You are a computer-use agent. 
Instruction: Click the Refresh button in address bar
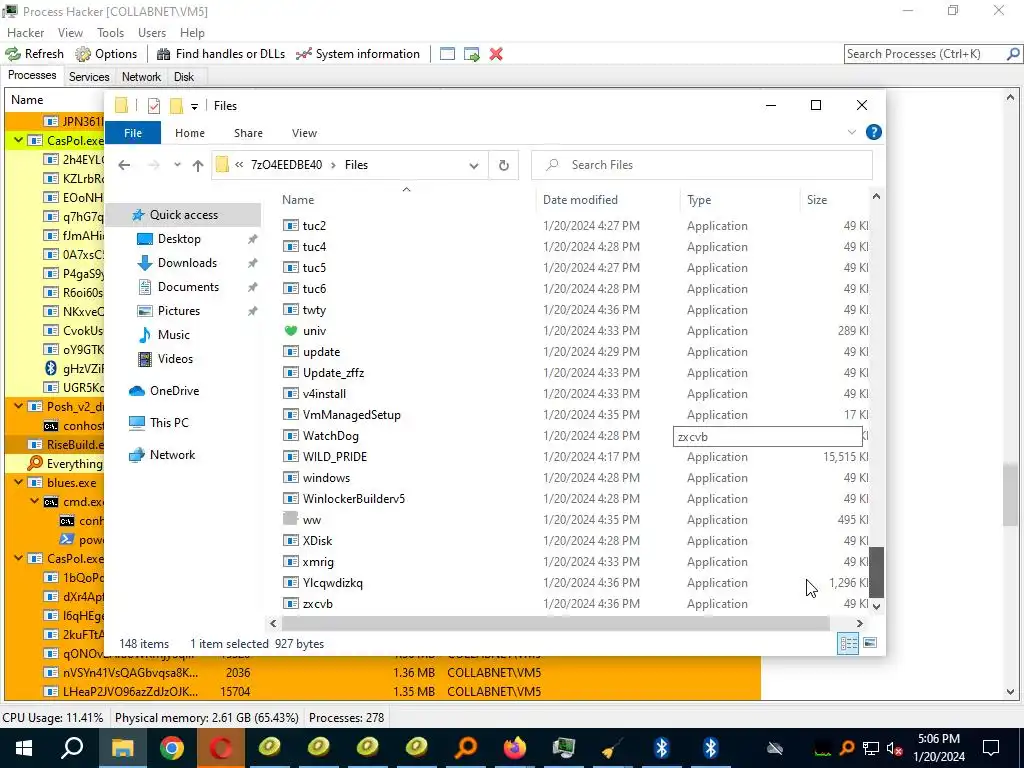click(x=504, y=165)
